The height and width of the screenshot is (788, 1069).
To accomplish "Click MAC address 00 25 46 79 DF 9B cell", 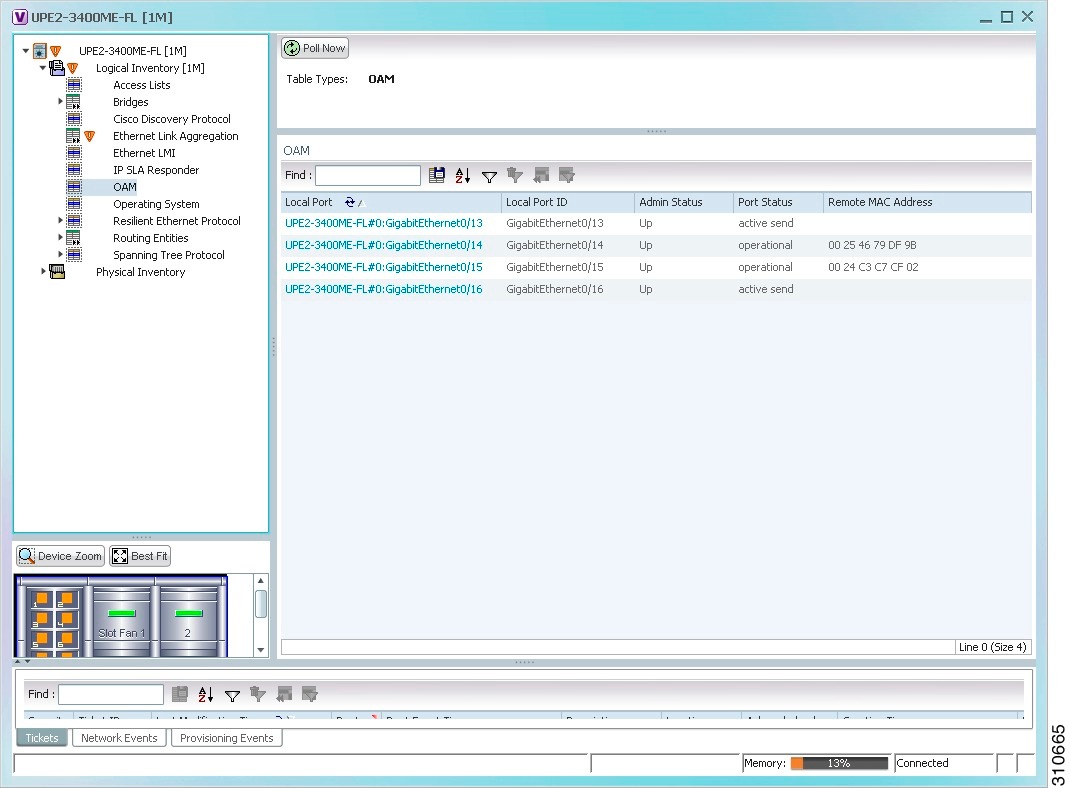I will coord(872,245).
